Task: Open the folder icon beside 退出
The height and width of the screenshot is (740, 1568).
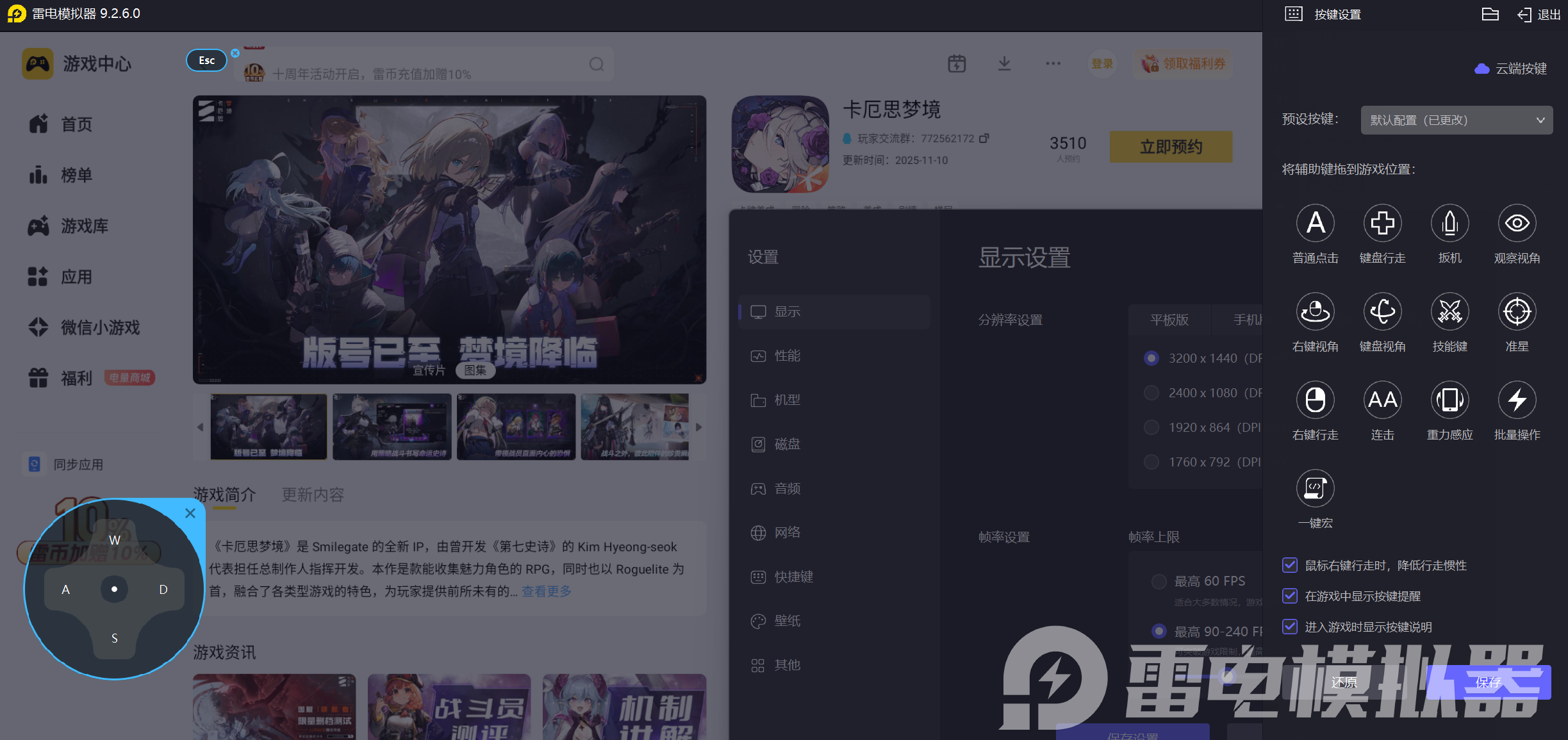Action: pyautogui.click(x=1490, y=14)
